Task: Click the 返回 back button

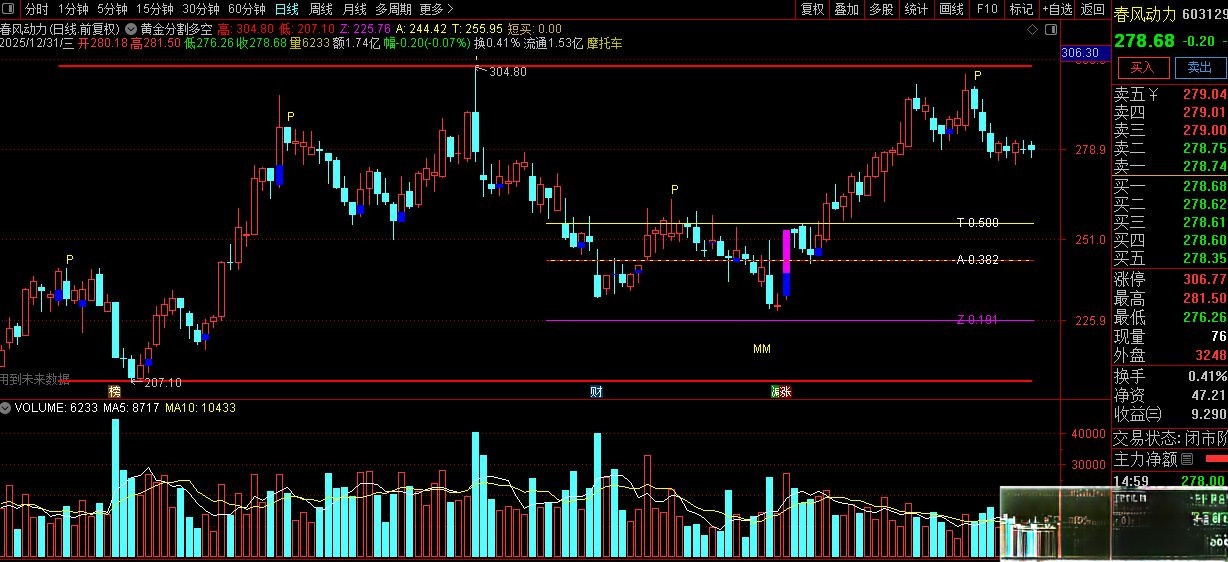Action: coord(1092,9)
